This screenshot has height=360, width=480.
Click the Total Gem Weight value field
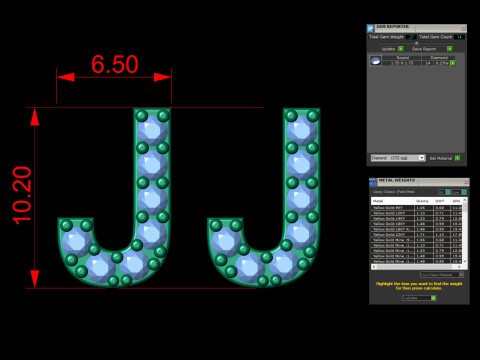(411, 37)
